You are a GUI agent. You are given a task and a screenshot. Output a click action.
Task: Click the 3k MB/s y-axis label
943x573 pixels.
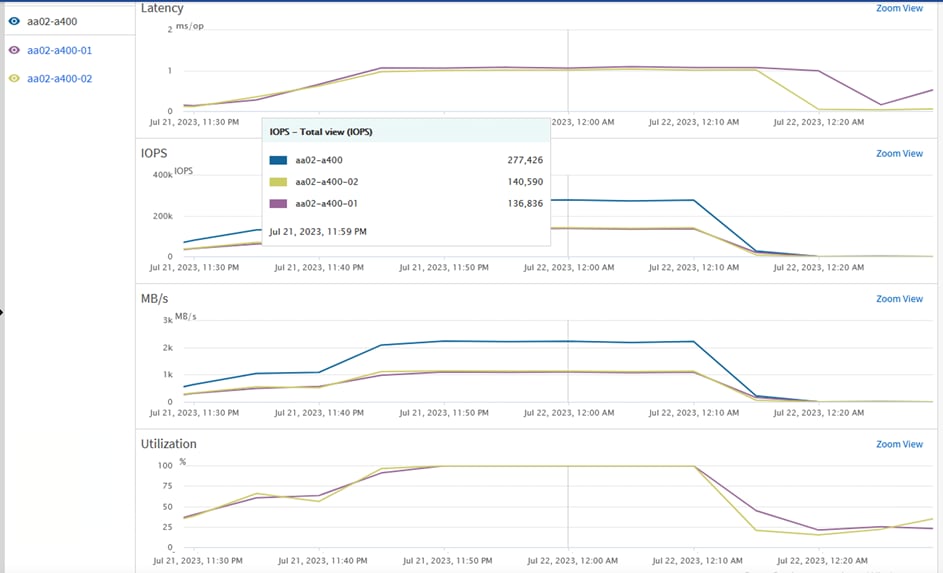168,320
